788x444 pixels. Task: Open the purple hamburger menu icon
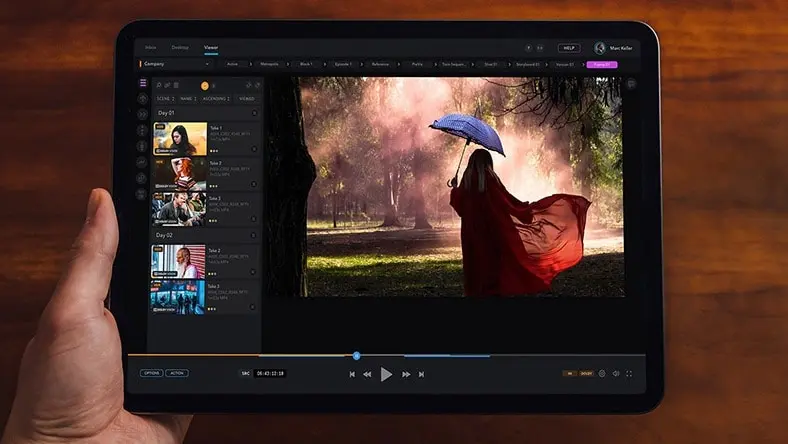pyautogui.click(x=143, y=82)
